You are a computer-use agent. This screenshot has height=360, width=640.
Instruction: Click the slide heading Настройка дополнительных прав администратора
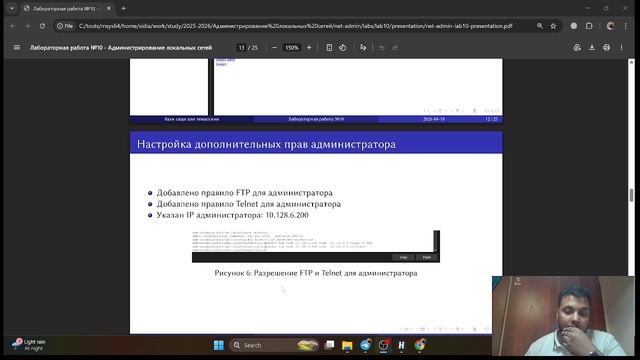[266, 144]
